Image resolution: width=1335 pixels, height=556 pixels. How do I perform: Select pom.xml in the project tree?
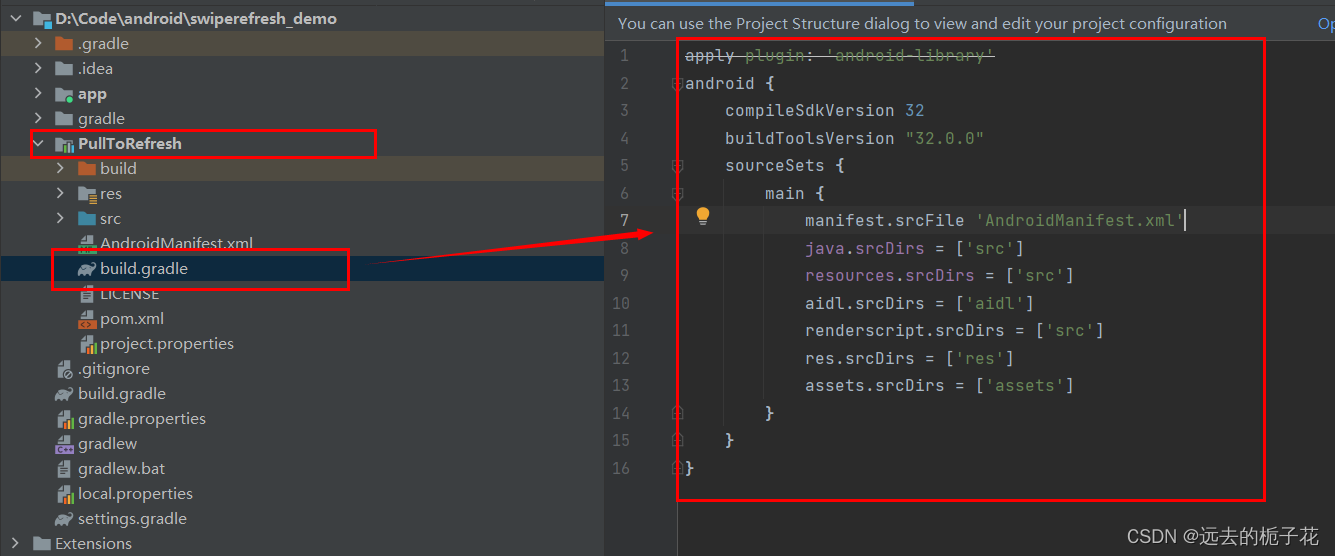132,319
